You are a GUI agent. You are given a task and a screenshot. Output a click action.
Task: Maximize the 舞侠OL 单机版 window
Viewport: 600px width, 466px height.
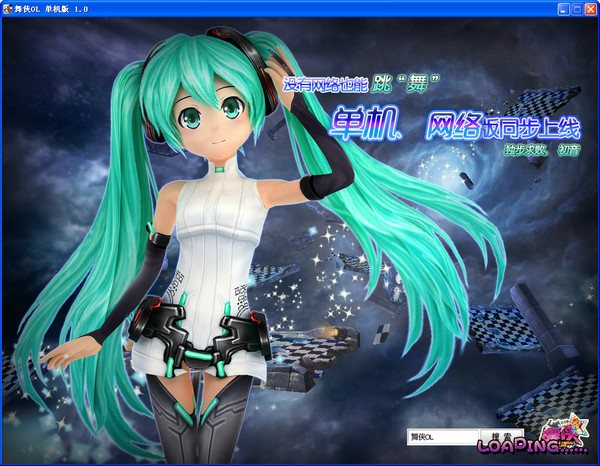(x=577, y=9)
